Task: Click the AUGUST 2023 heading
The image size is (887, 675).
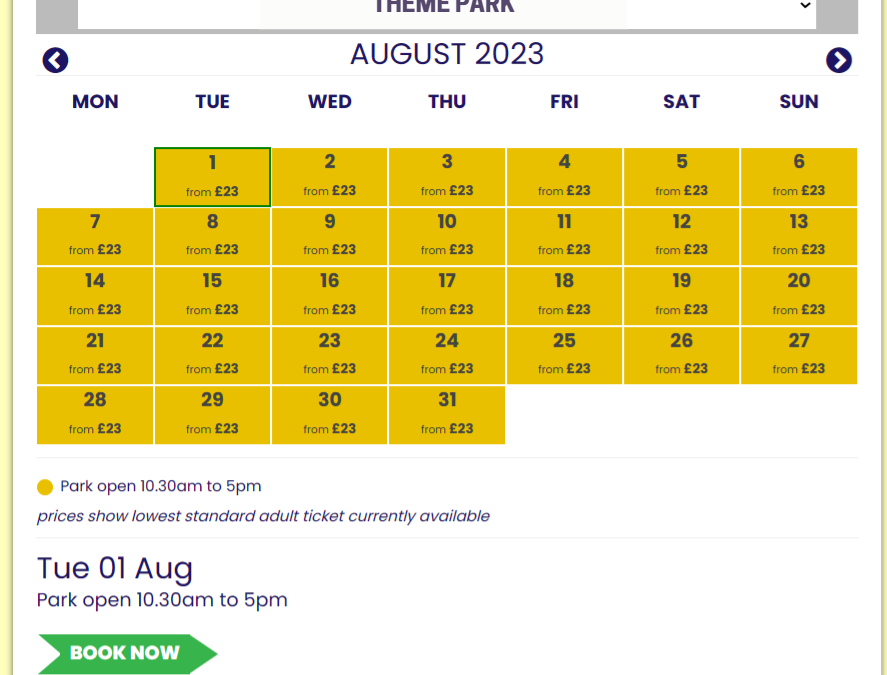Action: tap(446, 54)
